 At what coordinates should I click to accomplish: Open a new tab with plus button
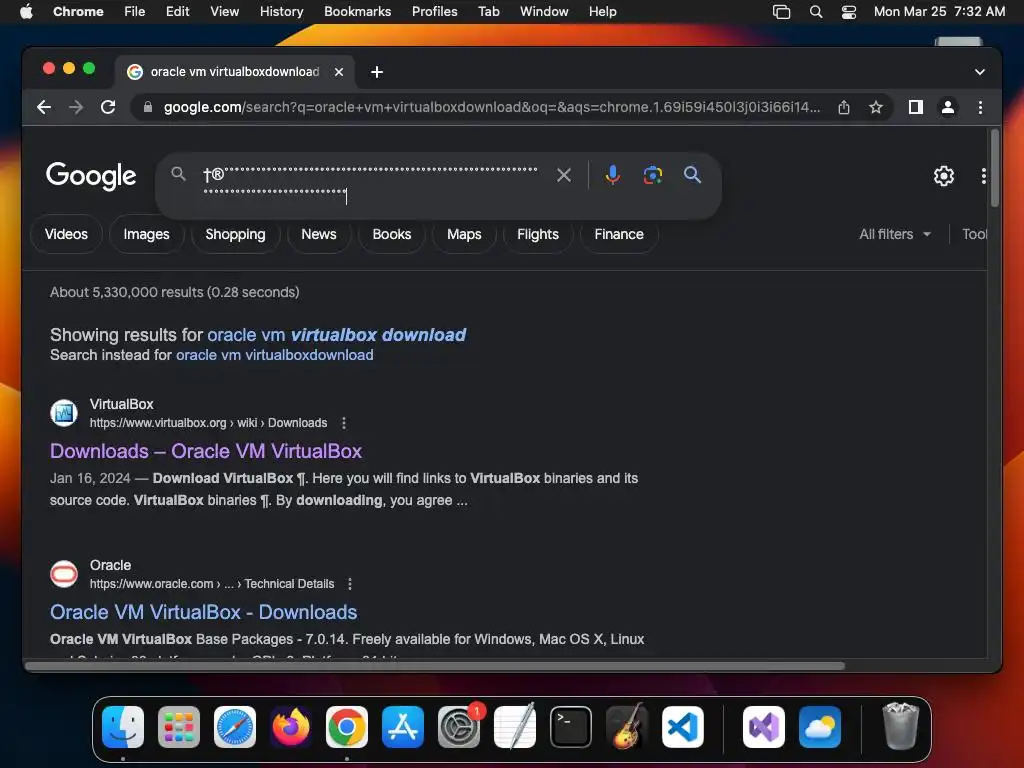click(377, 72)
